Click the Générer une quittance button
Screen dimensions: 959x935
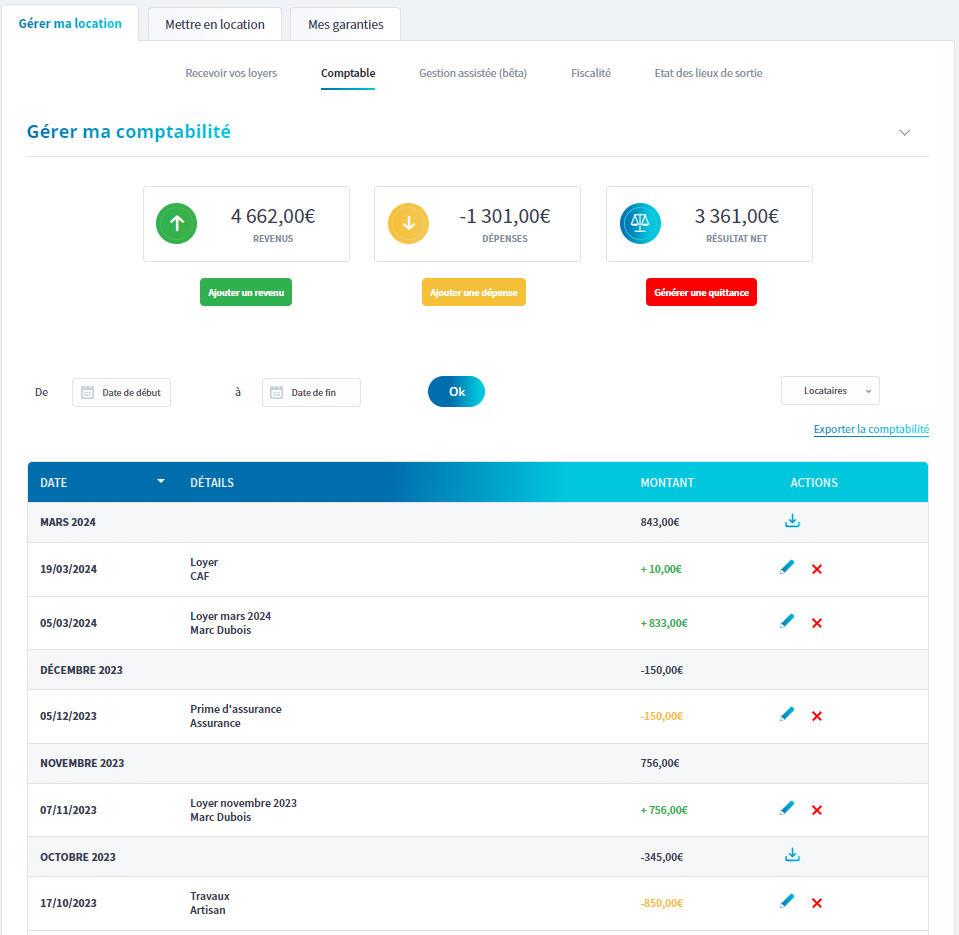pos(701,292)
